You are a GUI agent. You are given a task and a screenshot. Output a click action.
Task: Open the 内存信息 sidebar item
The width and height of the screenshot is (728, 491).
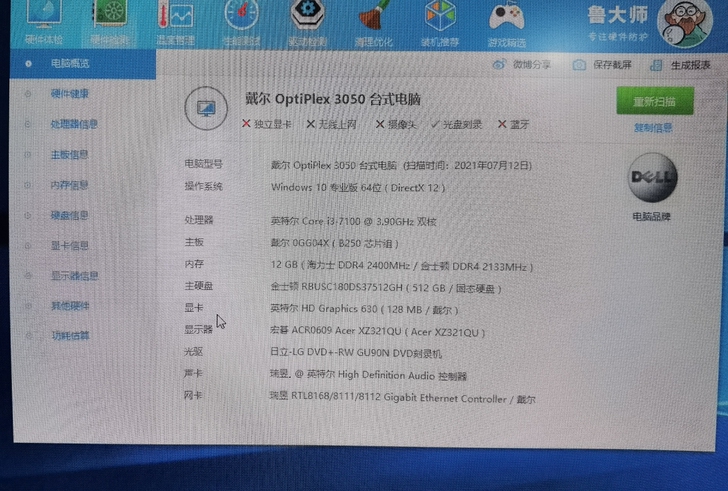tap(70, 185)
